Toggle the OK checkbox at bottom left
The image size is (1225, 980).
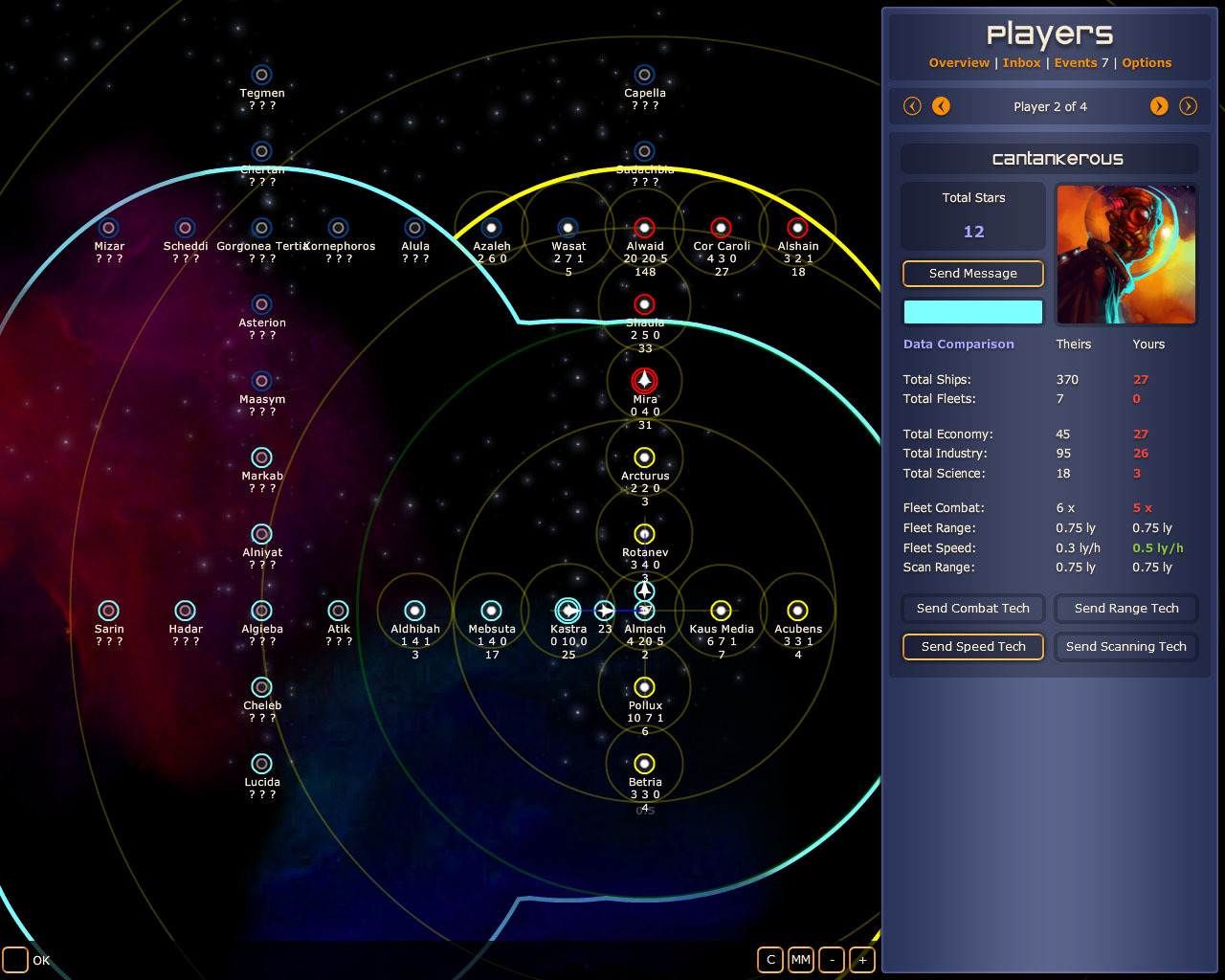pos(15,959)
